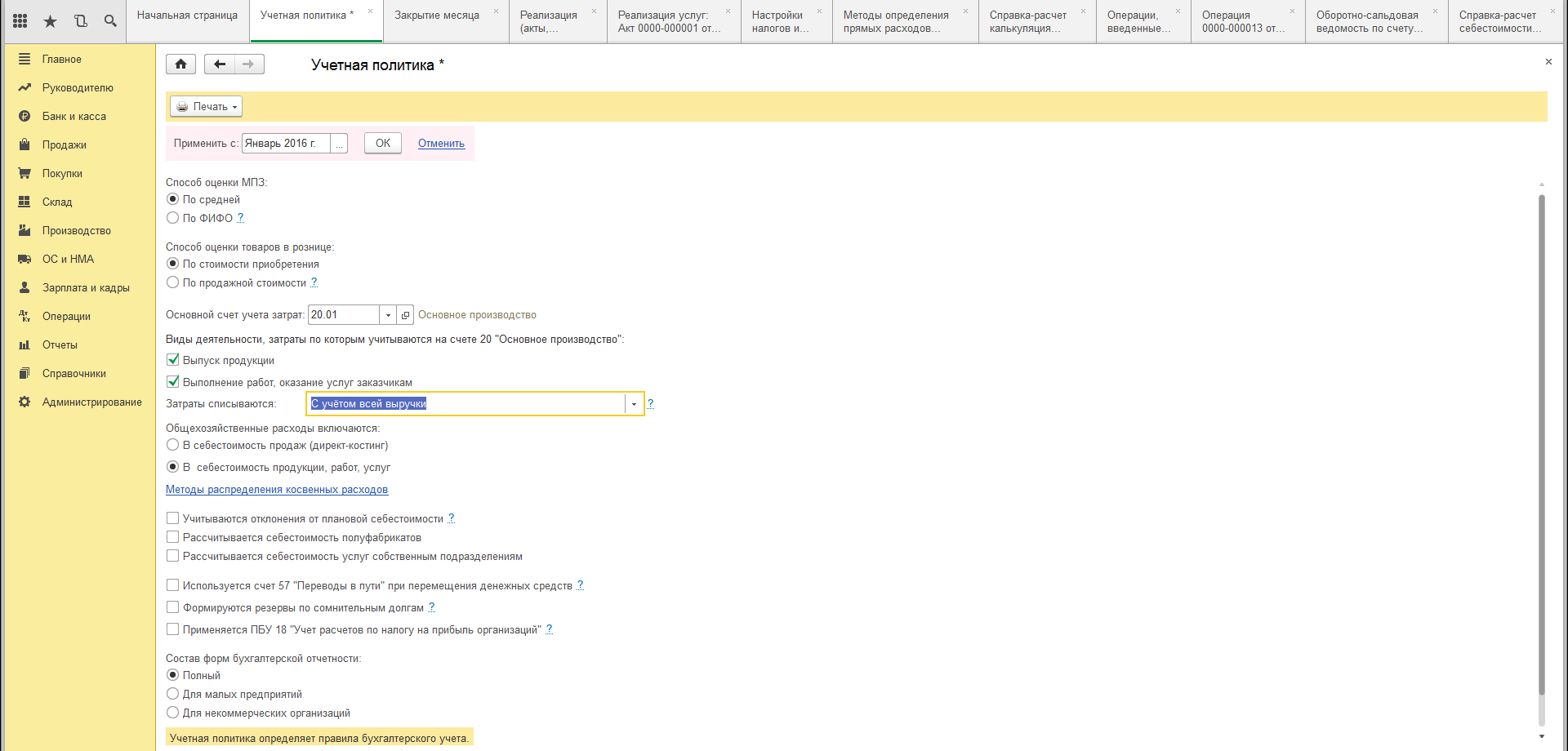The image size is (1568, 751).
Task: Enable Рассчитывается себестоимость услуг собственным подразделениям
Action: 172,556
